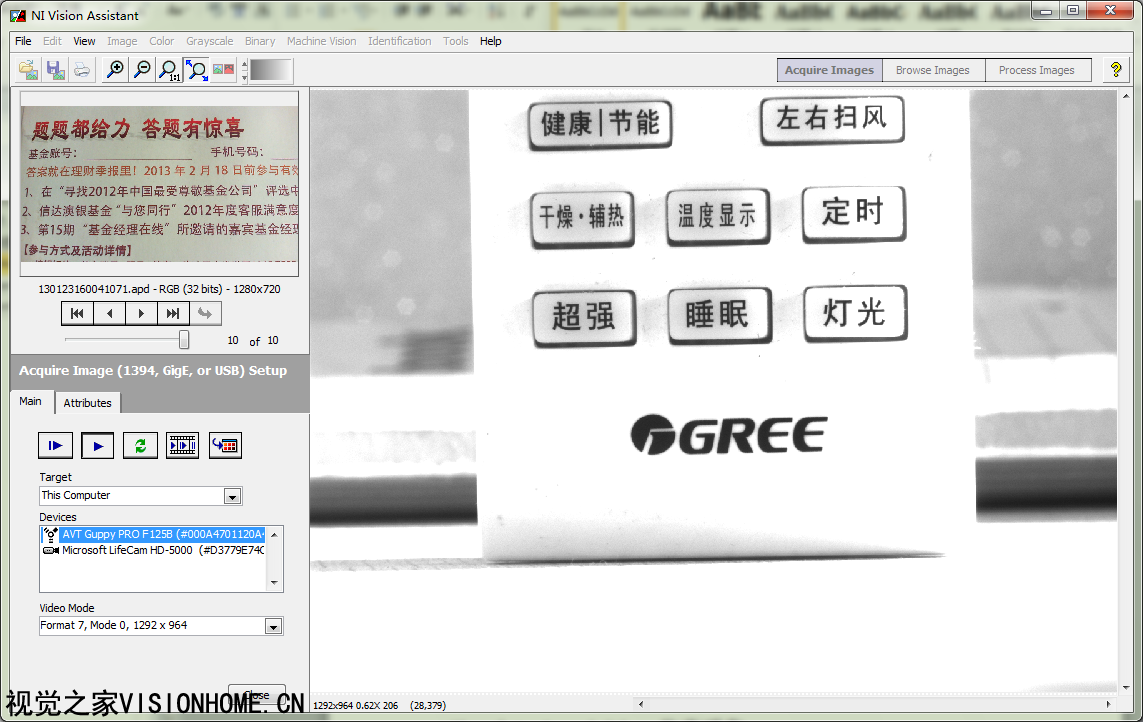The height and width of the screenshot is (722, 1143).
Task: Click the grayscale palette gradient
Action: 270,71
